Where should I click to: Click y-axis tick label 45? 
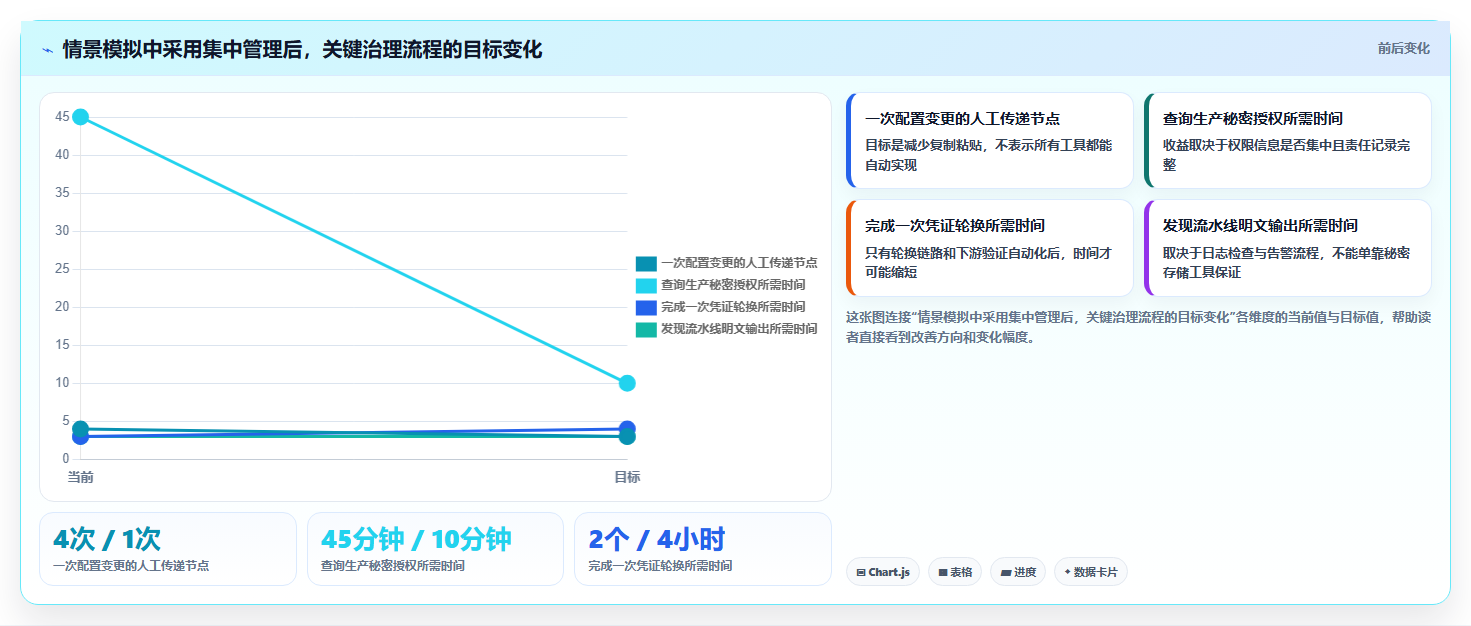tap(62, 117)
